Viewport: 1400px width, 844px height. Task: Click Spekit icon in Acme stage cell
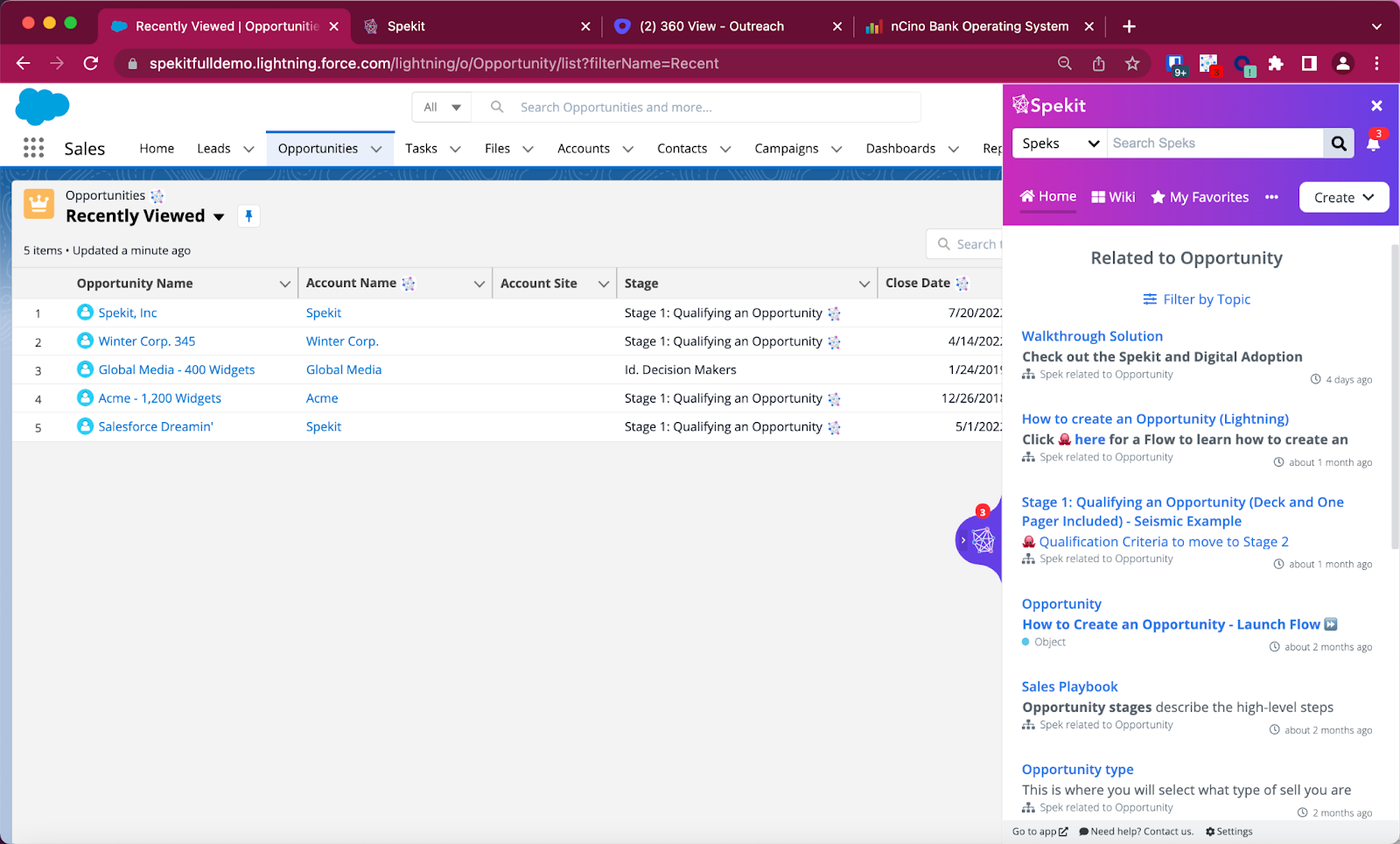point(834,399)
